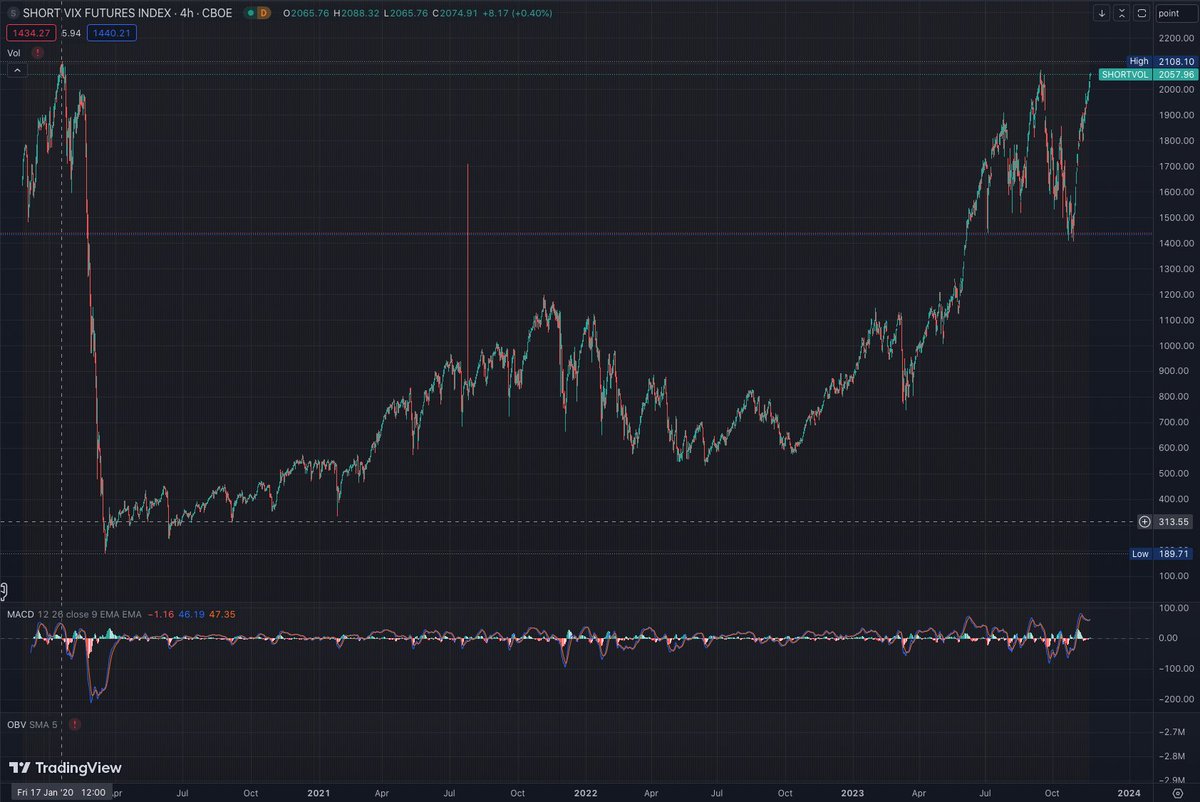The width and height of the screenshot is (1200, 802).
Task: Collapse the indicator legend with chevron
Action: coord(18,71)
